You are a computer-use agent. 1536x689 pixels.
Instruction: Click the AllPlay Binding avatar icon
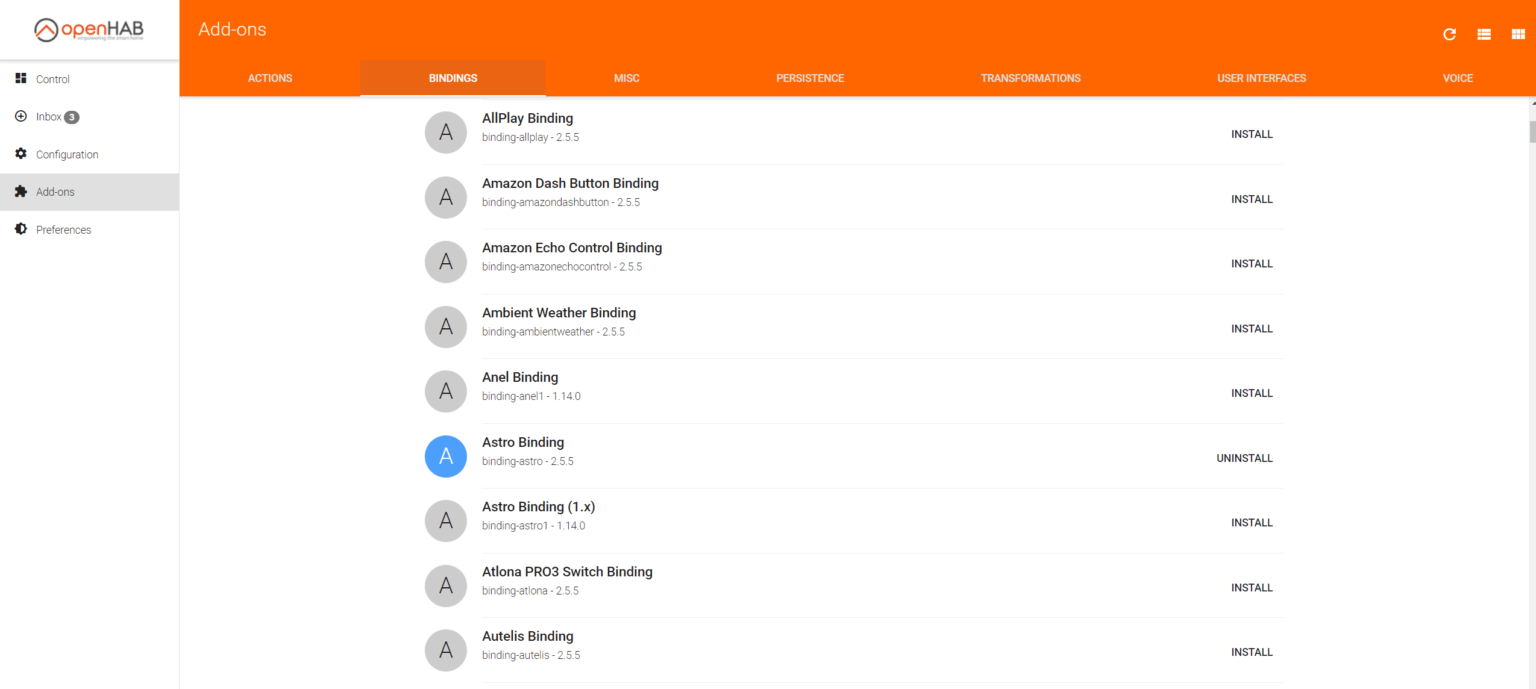[x=445, y=132]
